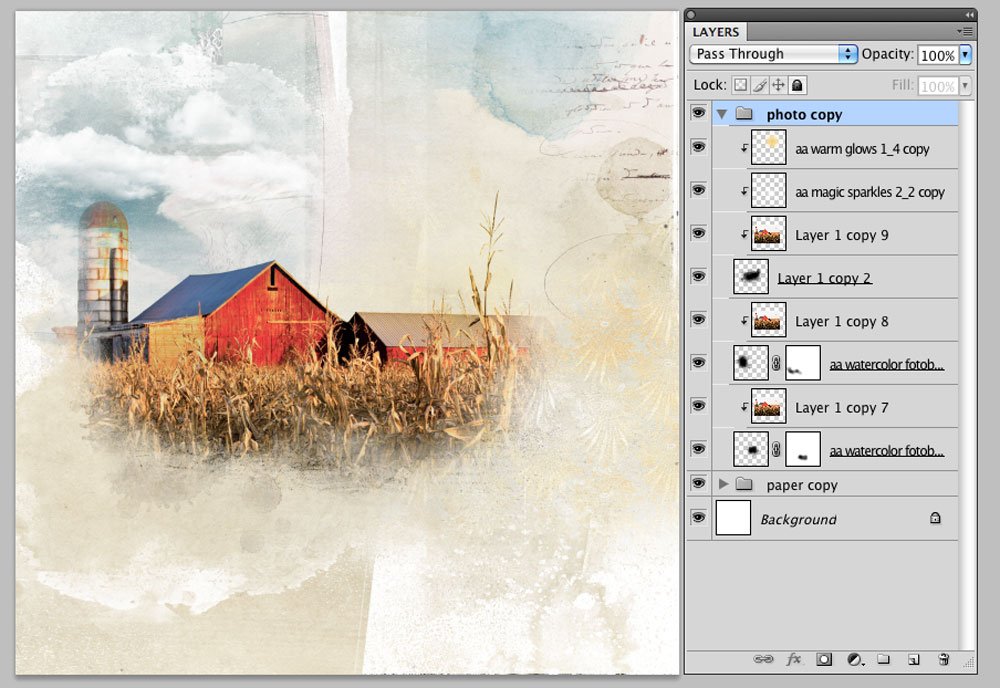1000x688 pixels.
Task: Create a new layer with footer icon
Action: click(913, 659)
